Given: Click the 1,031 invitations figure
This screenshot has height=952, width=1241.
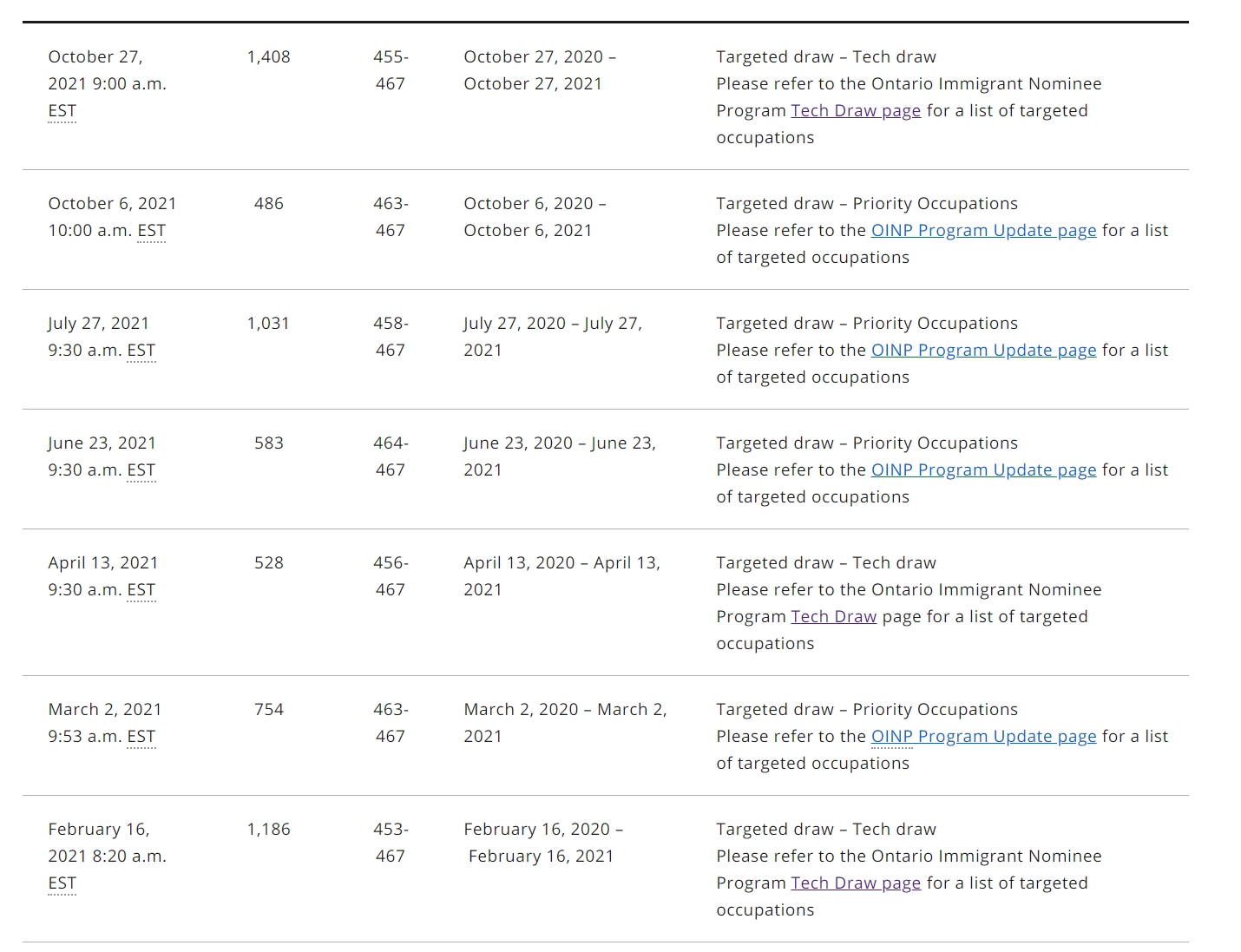Looking at the screenshot, I should (x=268, y=324).
